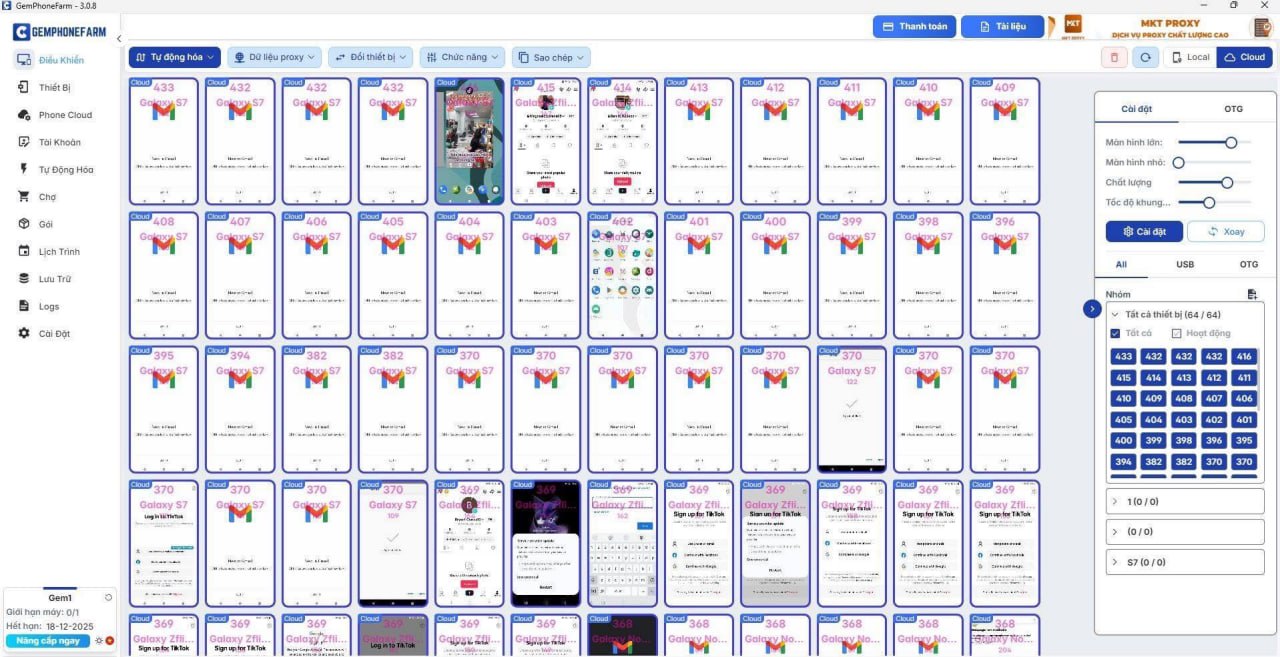Select phone screen thumbnail 401

pos(699,275)
